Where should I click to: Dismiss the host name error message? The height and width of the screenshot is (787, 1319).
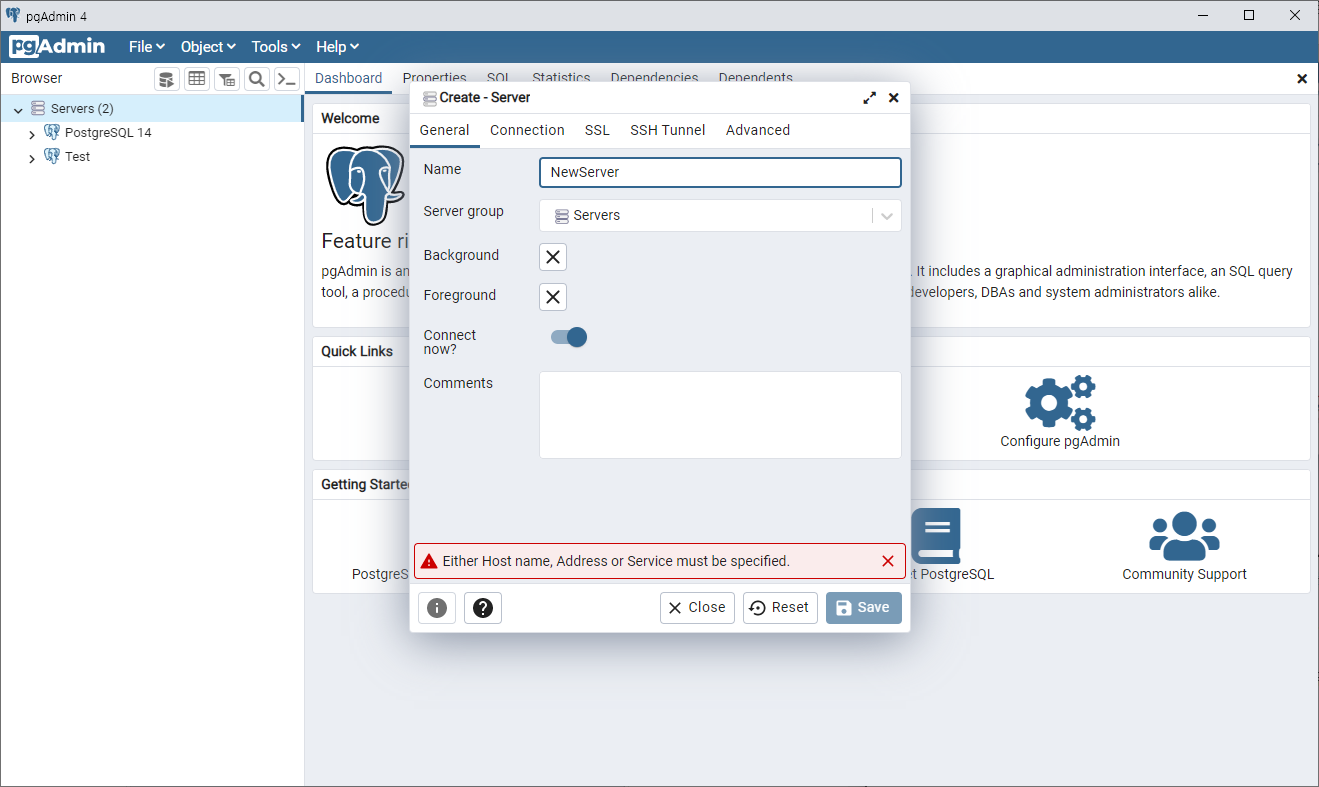(x=888, y=561)
